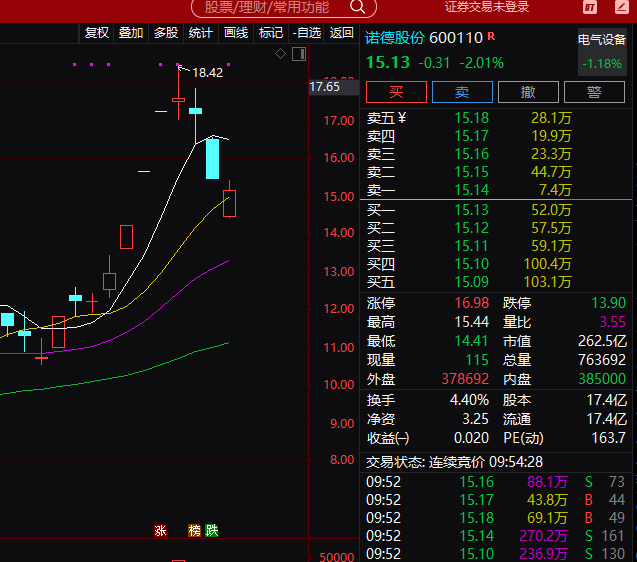The image size is (637, 562).
Task: Click the ¥ symbol beside 卖五
Action: tap(402, 118)
